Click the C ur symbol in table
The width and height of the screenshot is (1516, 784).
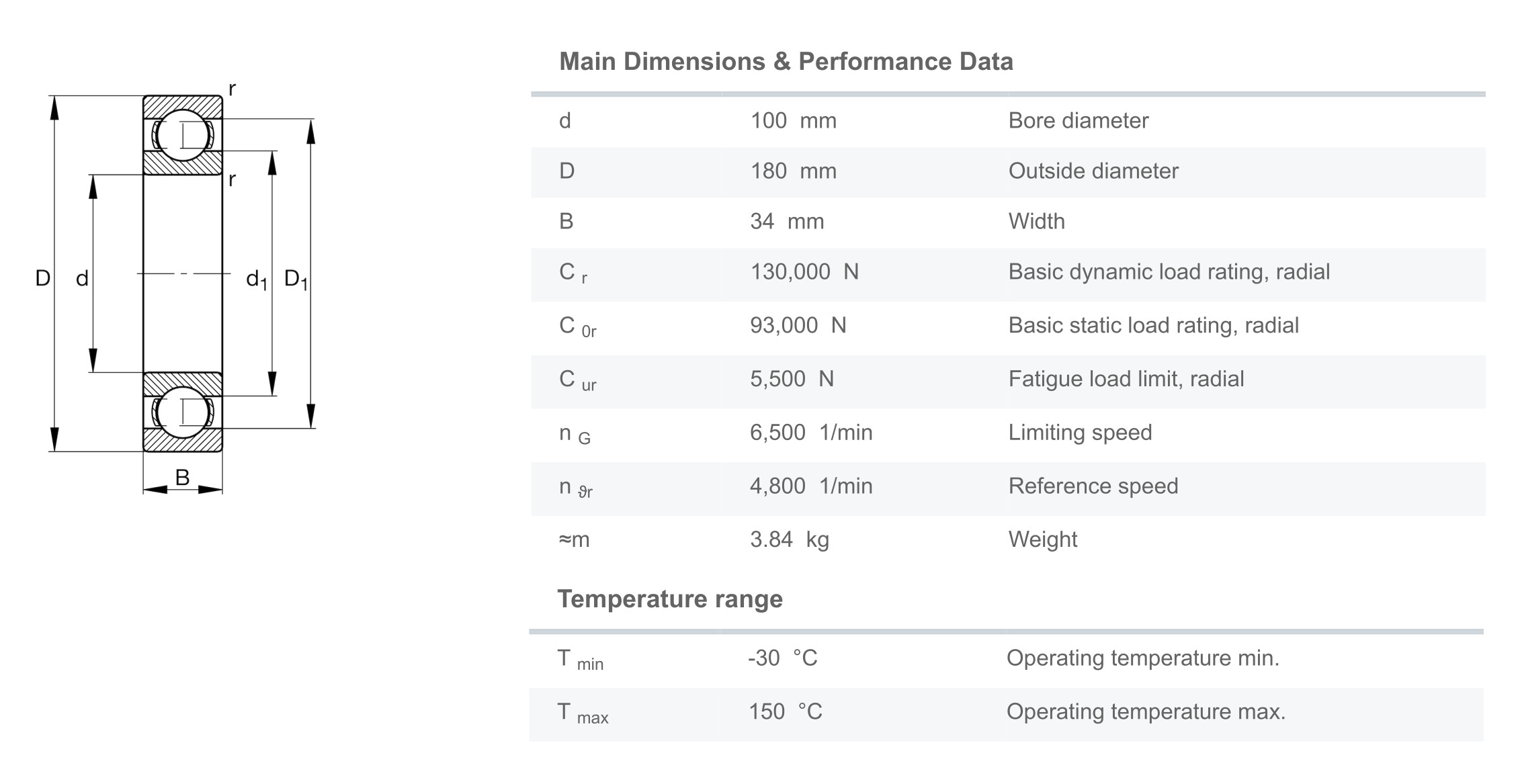click(577, 380)
